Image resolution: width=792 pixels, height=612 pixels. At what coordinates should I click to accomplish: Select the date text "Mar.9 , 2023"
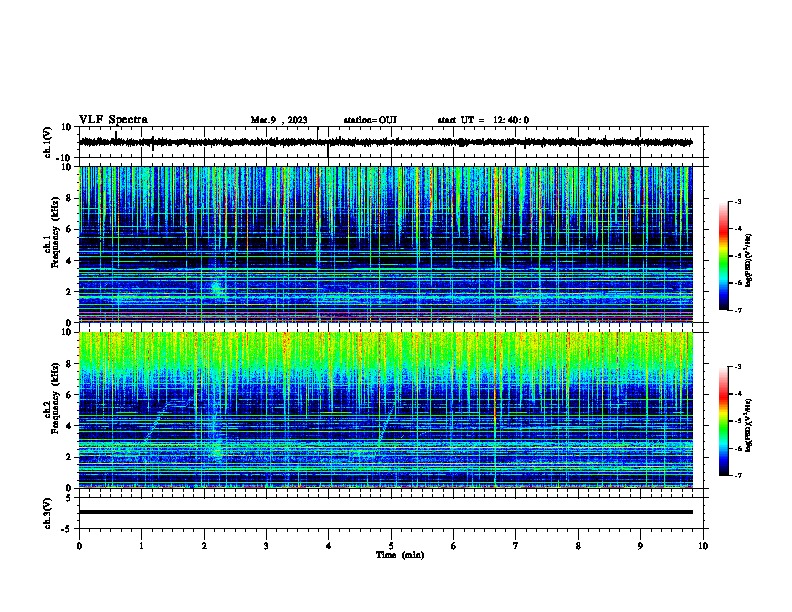coord(279,120)
